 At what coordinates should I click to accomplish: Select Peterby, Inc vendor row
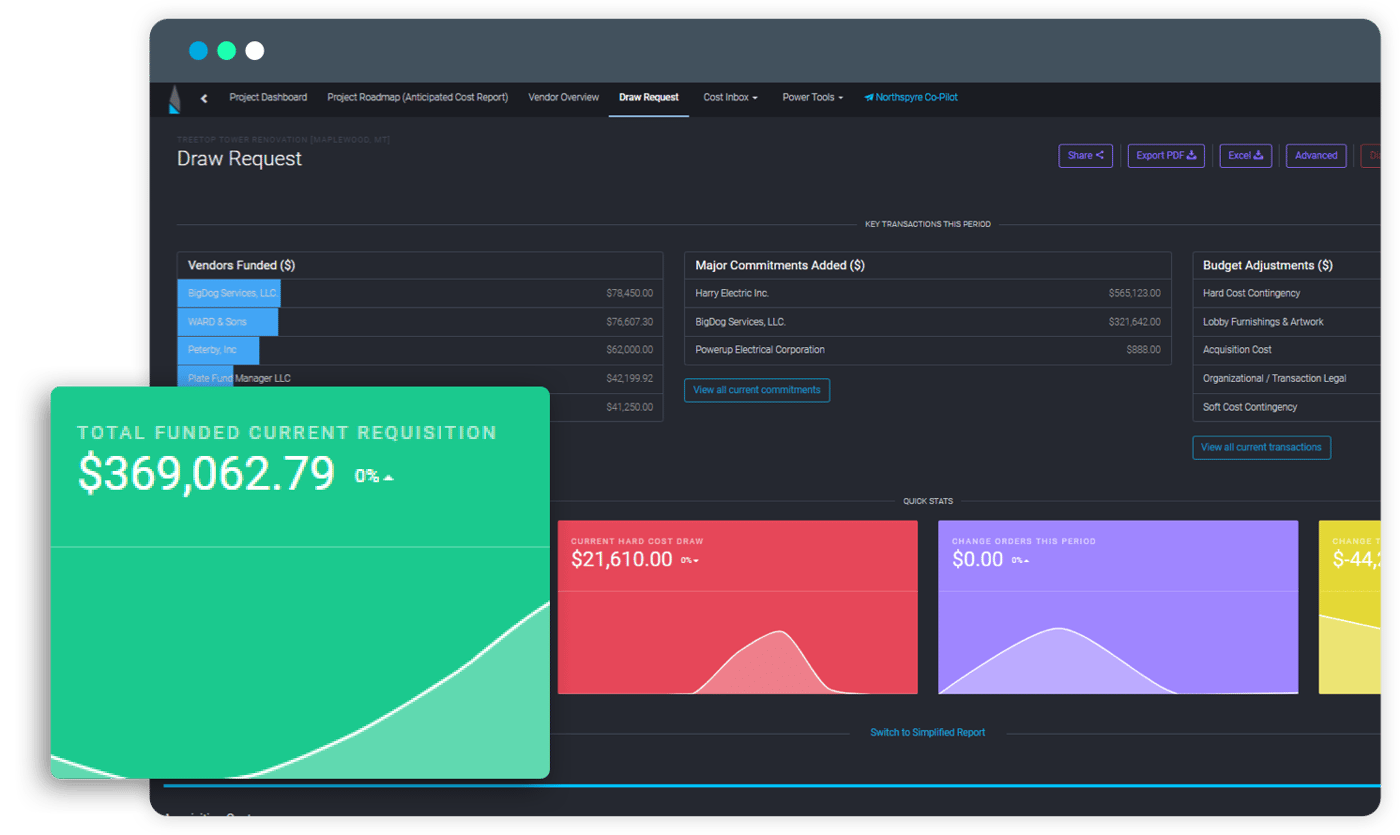420,350
